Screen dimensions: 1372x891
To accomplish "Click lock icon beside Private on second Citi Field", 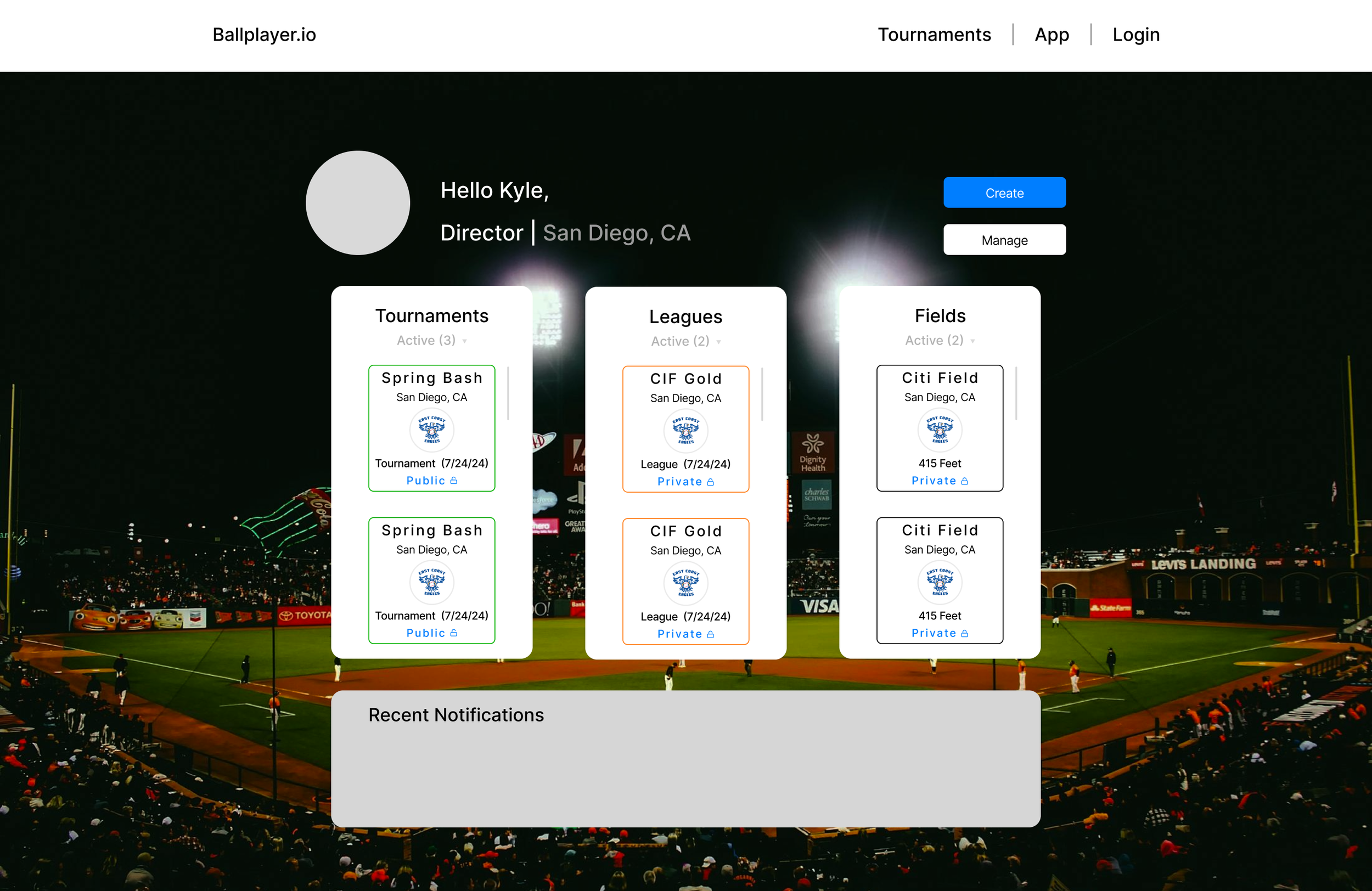I will tap(964, 633).
